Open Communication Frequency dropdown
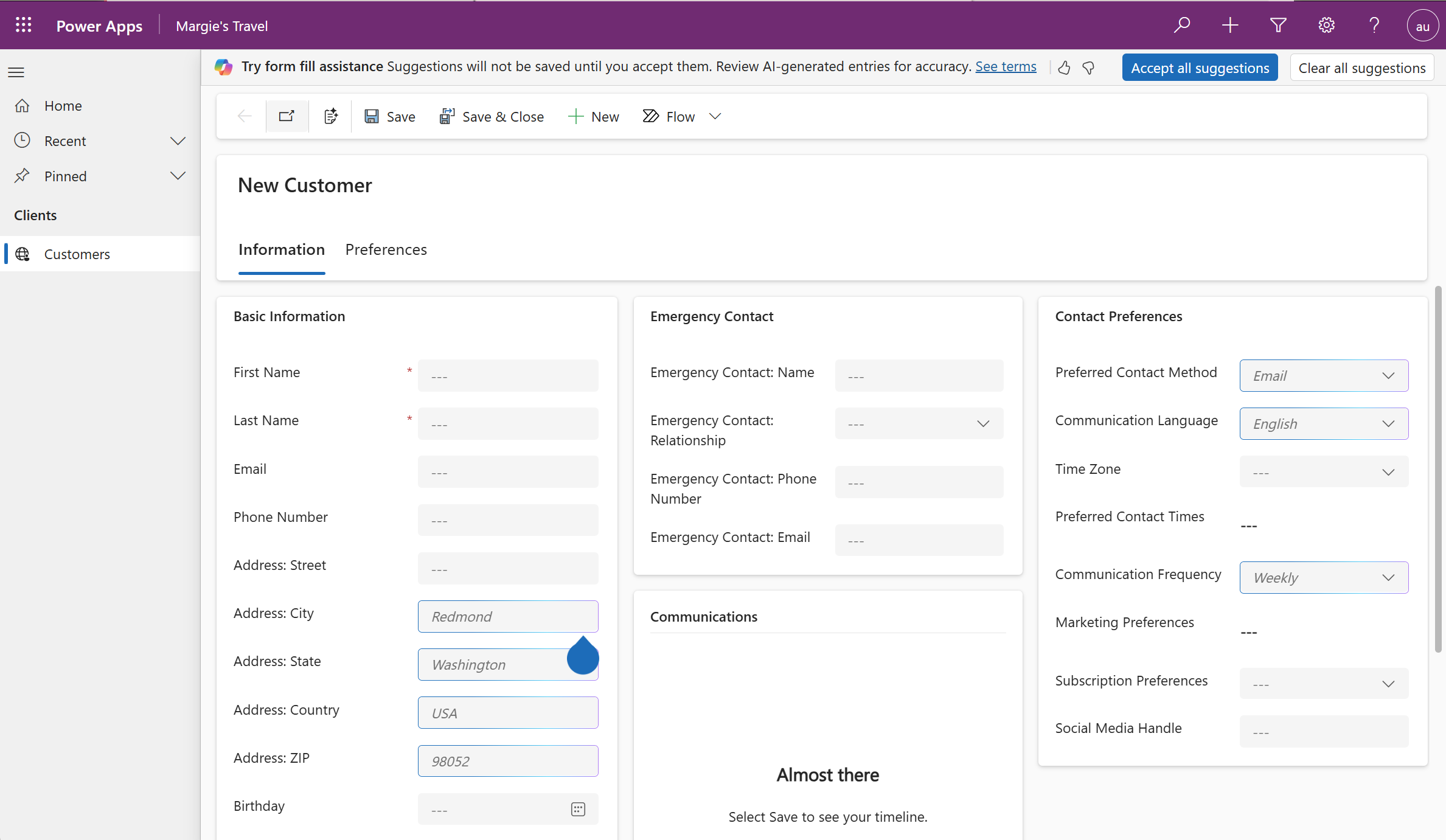 (1324, 577)
